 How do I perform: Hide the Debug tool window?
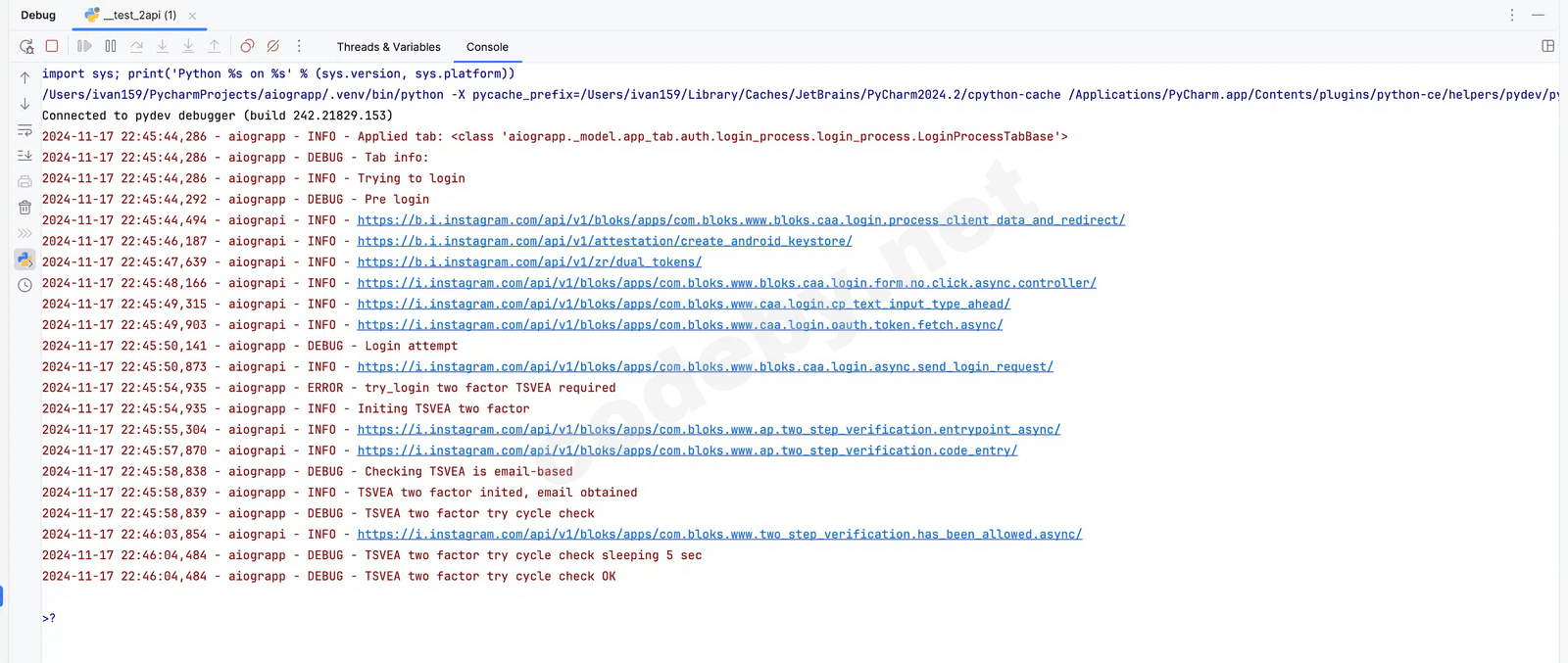point(1539,15)
